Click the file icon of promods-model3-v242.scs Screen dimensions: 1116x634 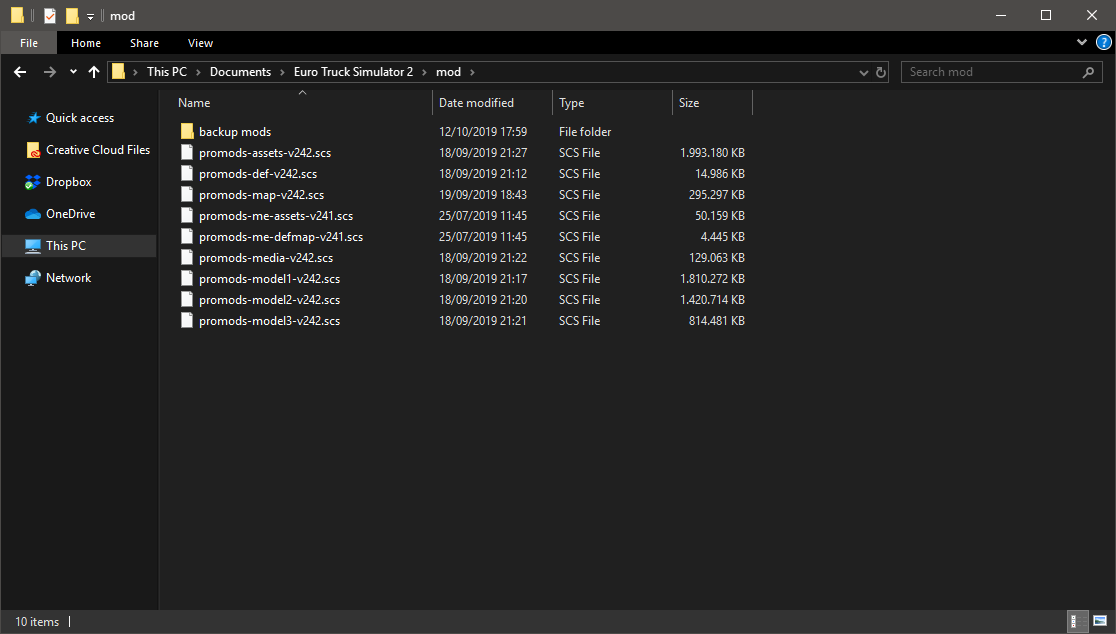pos(187,320)
